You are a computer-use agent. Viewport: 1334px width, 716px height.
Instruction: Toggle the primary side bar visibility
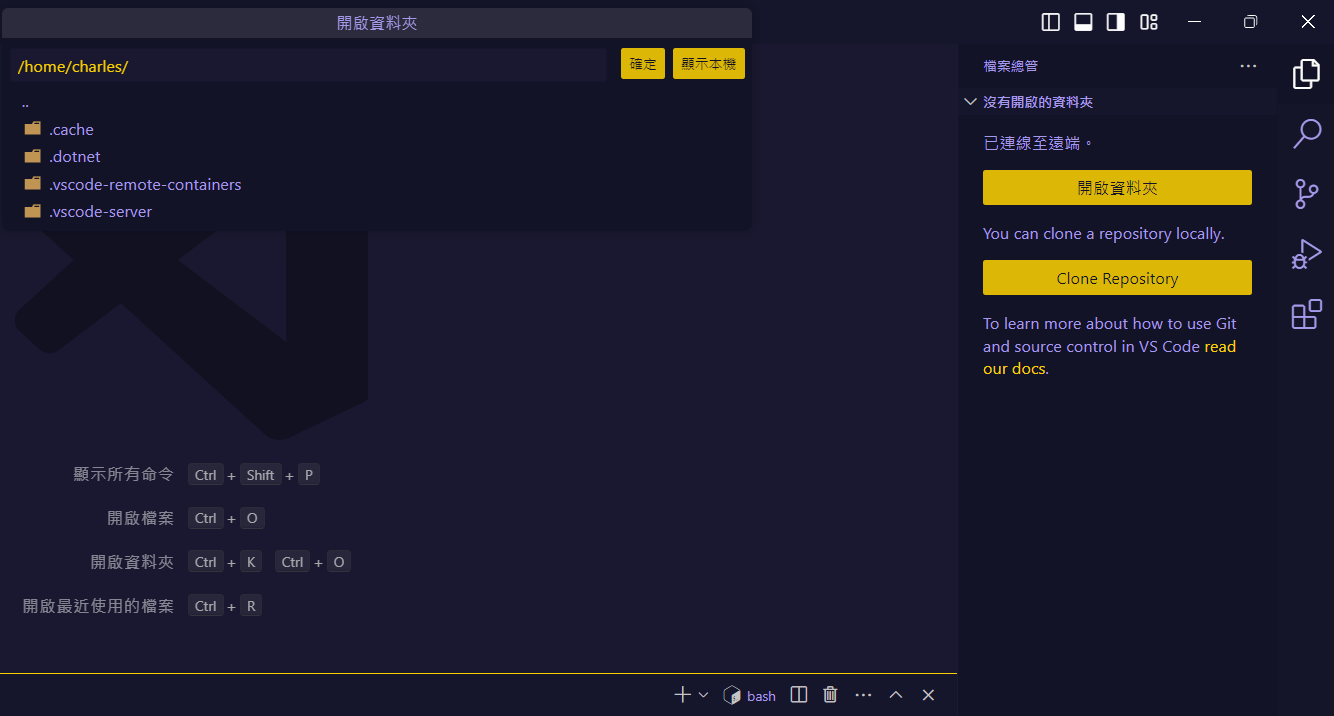click(1051, 22)
